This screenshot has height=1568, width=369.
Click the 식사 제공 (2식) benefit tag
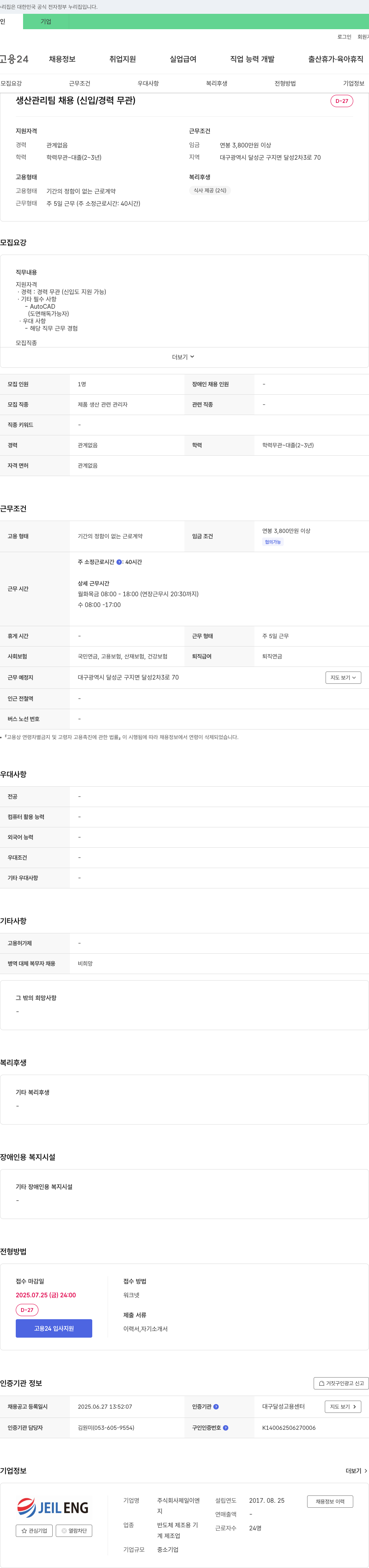click(x=209, y=190)
